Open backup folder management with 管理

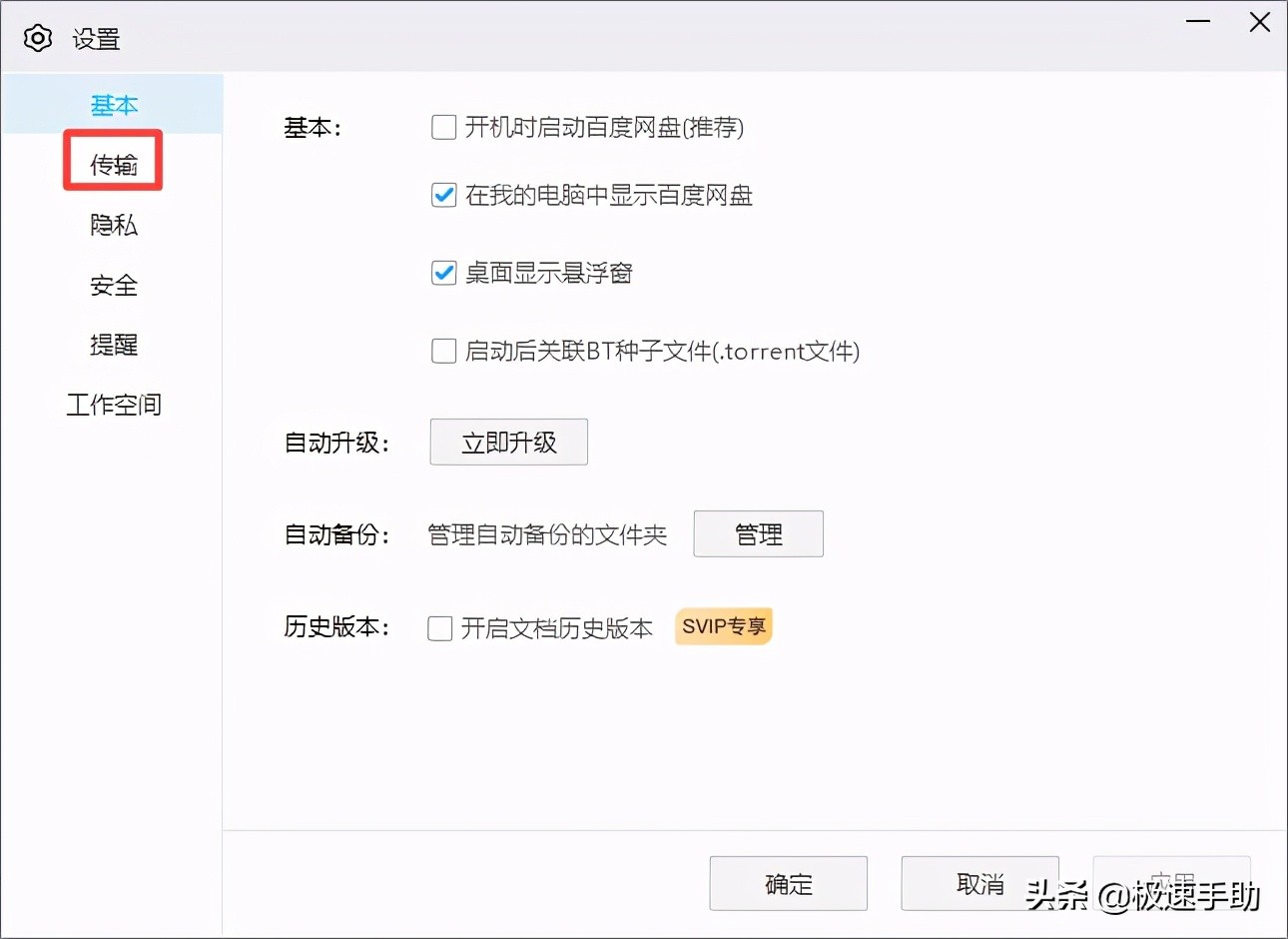tap(758, 533)
